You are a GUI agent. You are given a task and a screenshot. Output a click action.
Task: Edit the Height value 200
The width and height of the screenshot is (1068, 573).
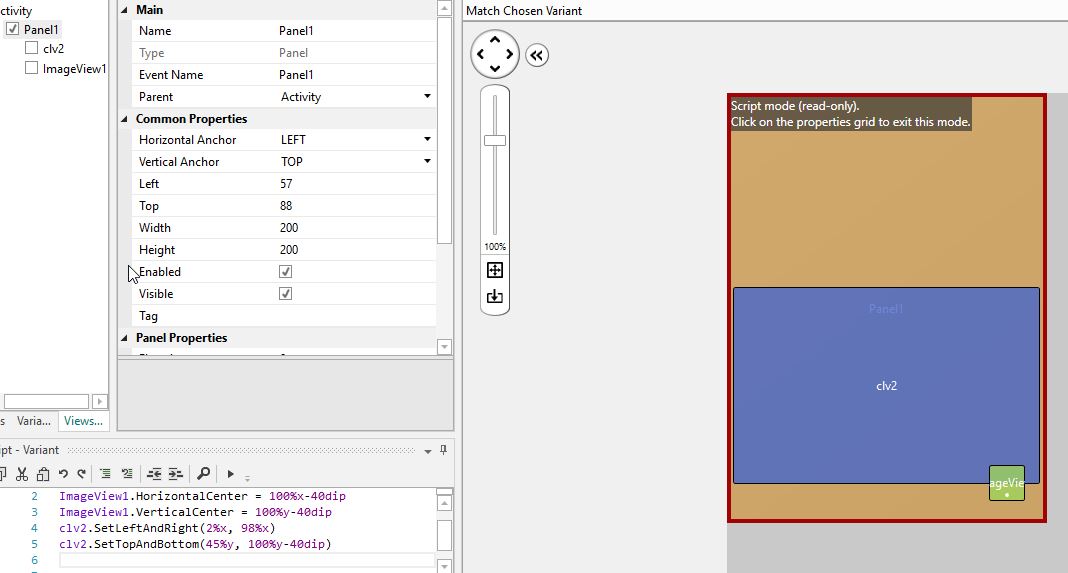point(354,249)
